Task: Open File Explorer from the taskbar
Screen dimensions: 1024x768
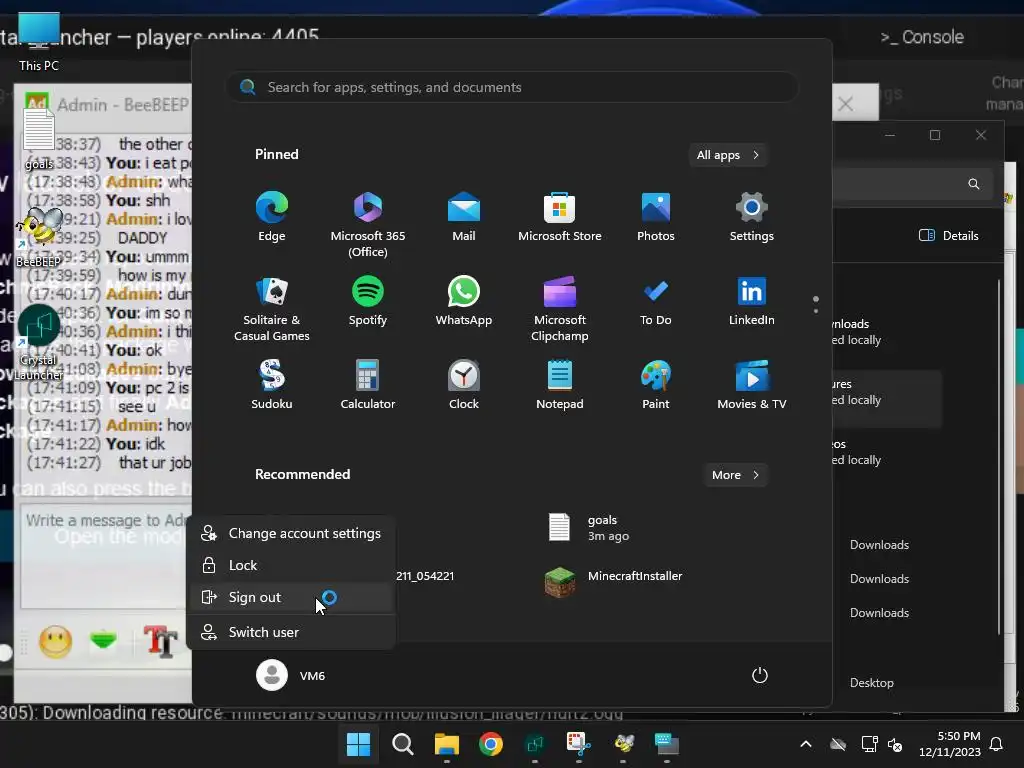Action: [x=447, y=744]
